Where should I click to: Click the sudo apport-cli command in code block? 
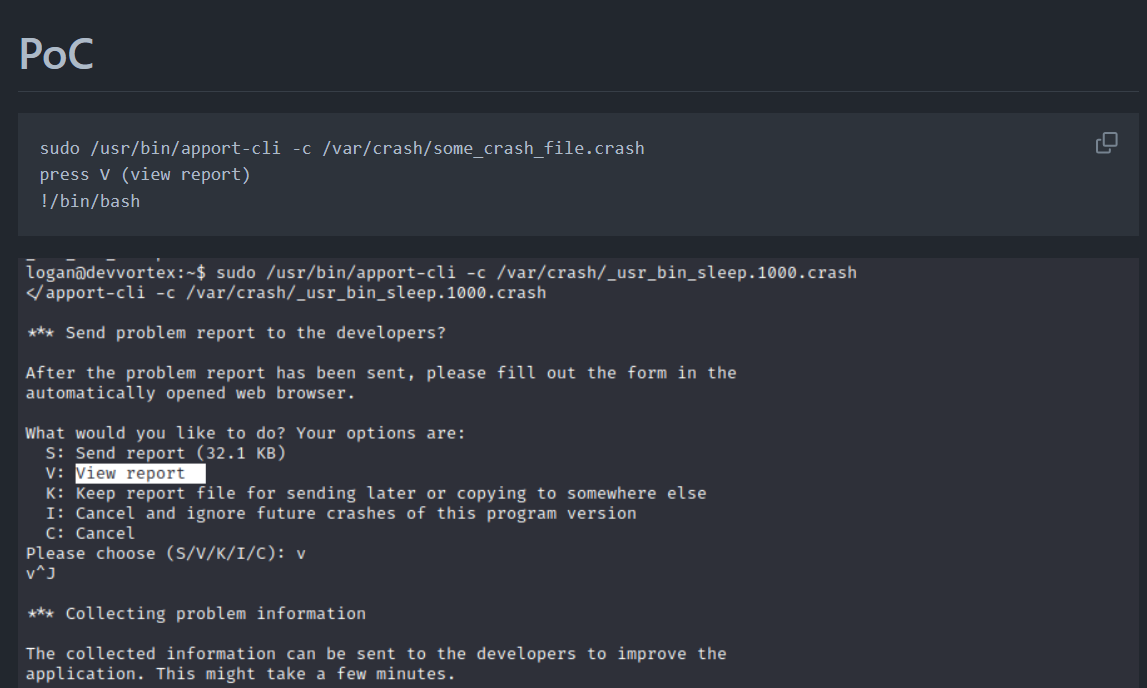tap(342, 148)
